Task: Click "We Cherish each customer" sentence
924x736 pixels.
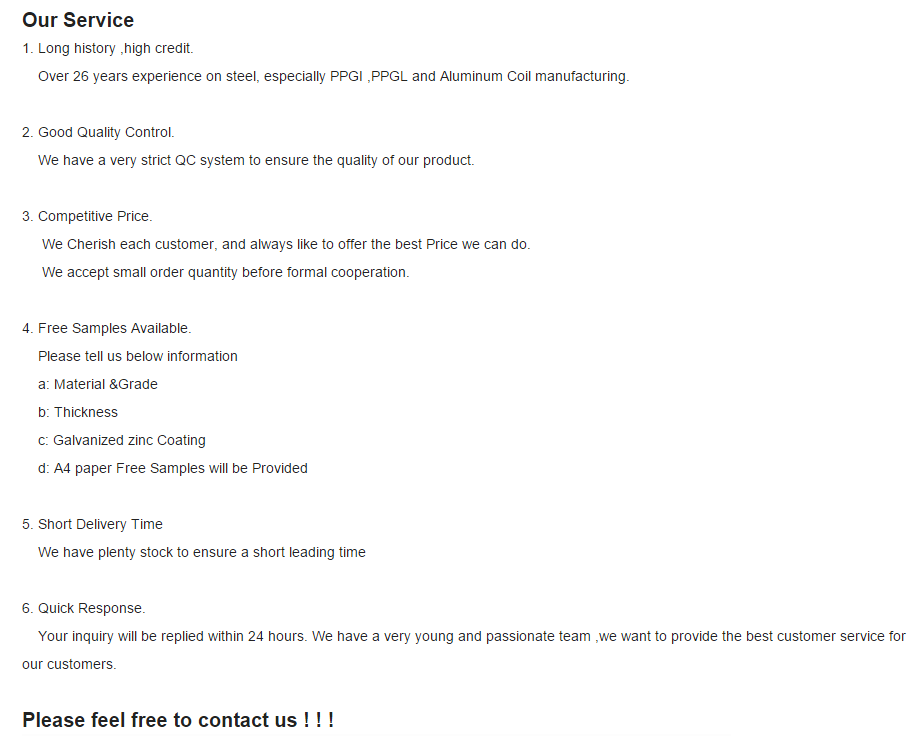Action: pyautogui.click(x=286, y=245)
